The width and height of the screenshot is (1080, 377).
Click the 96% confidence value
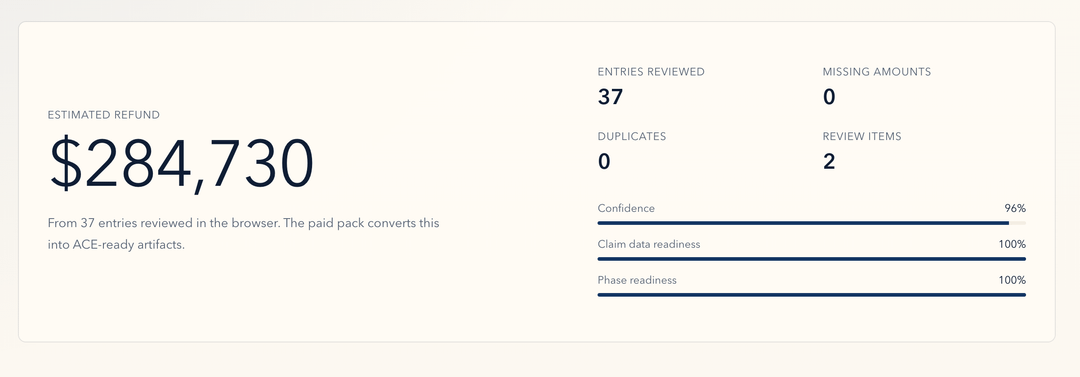1015,208
